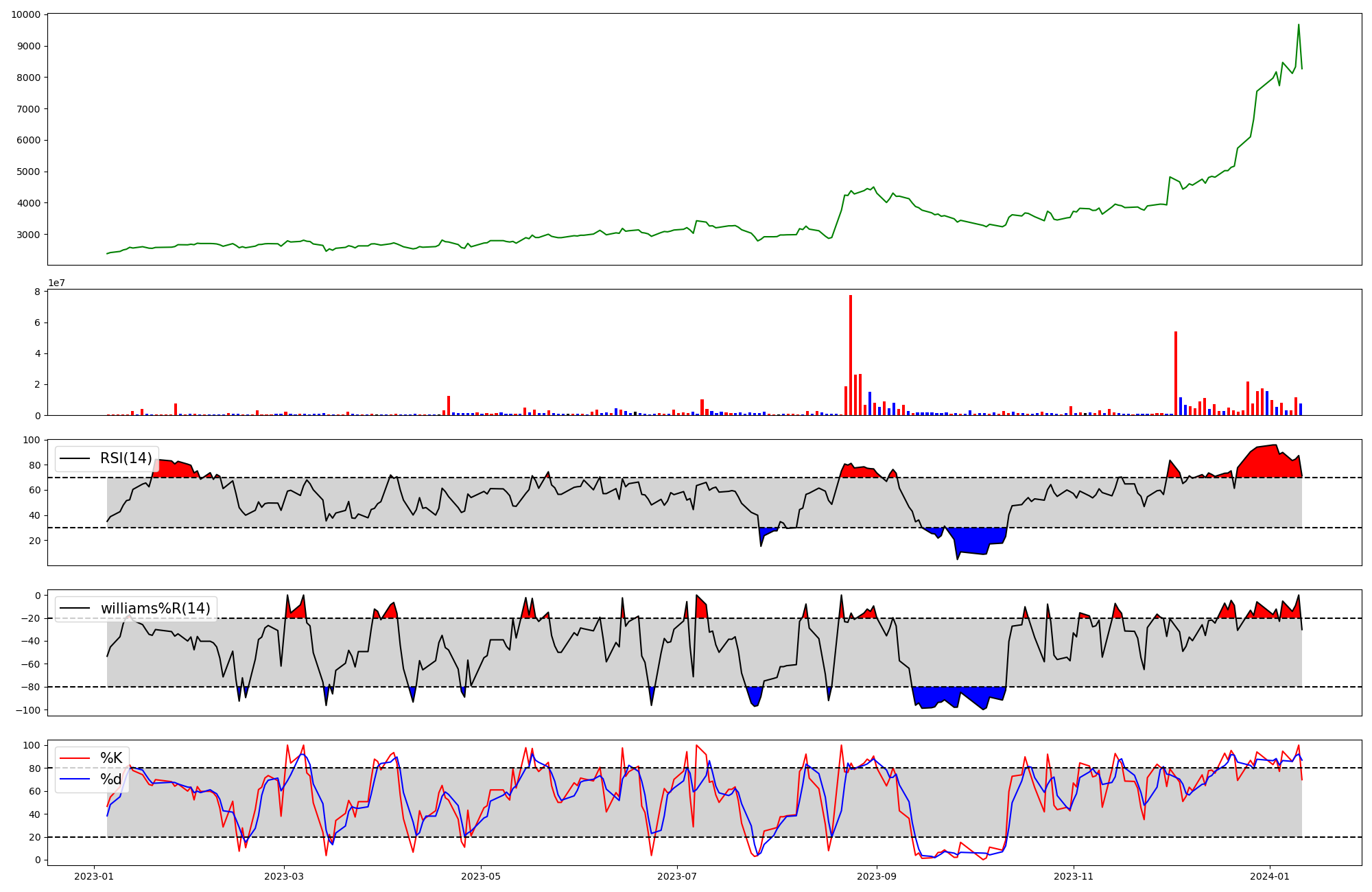The image size is (1372, 892).
Task: Click the price peak of the green line
Action: point(1298,25)
